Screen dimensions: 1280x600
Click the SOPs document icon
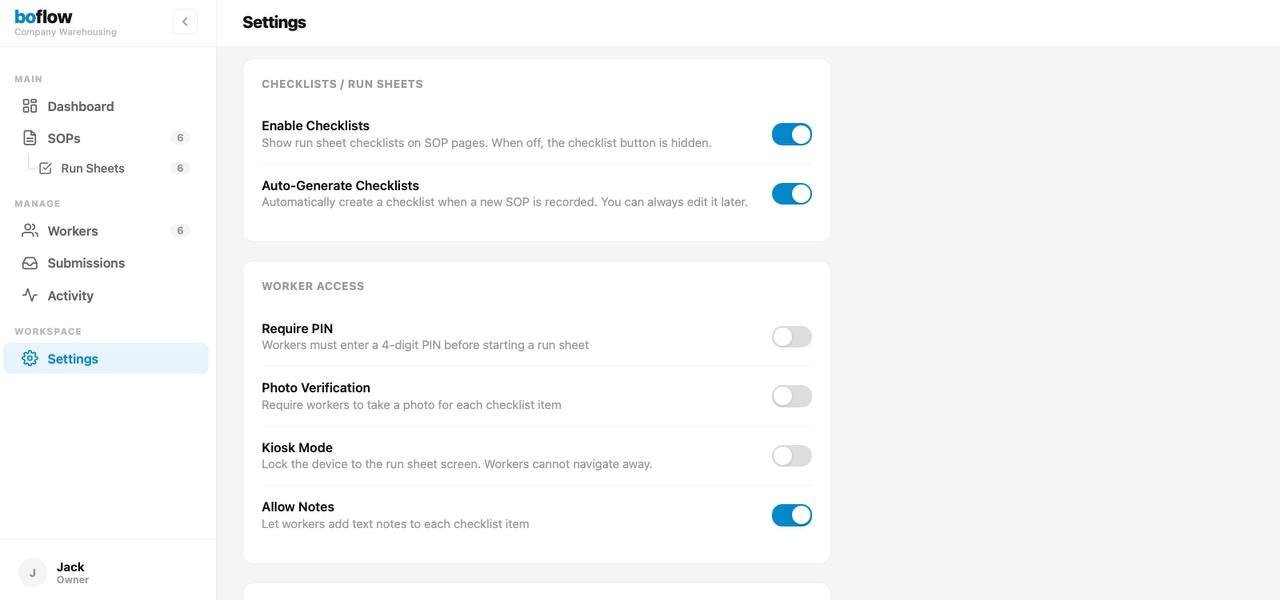29,138
